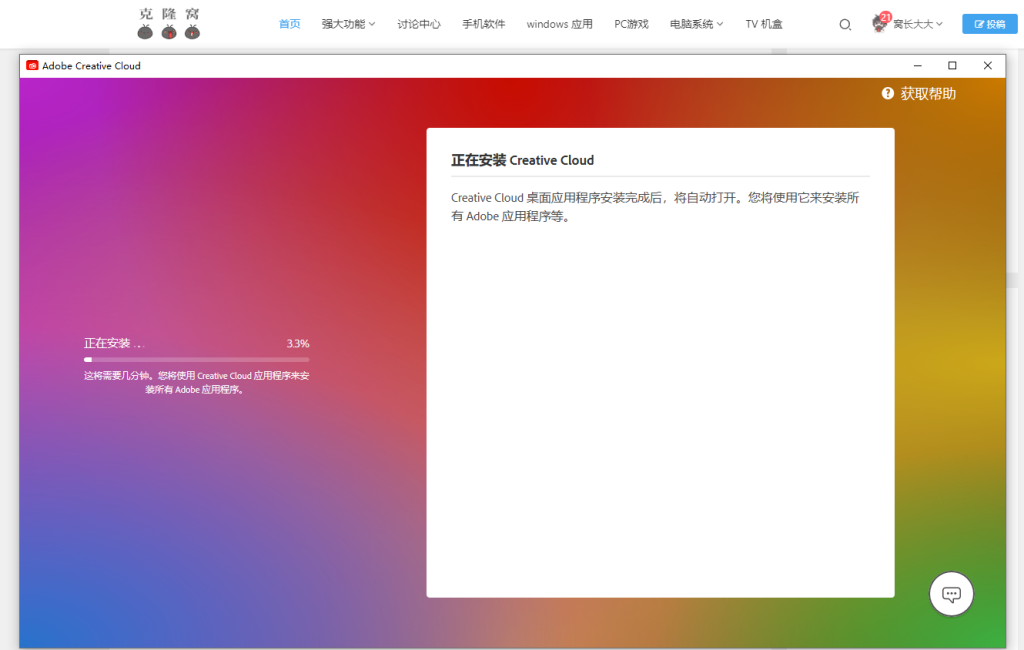Open the 窝长大大 user dropdown
Screen dimensions: 1024x650
pyautogui.click(x=918, y=24)
